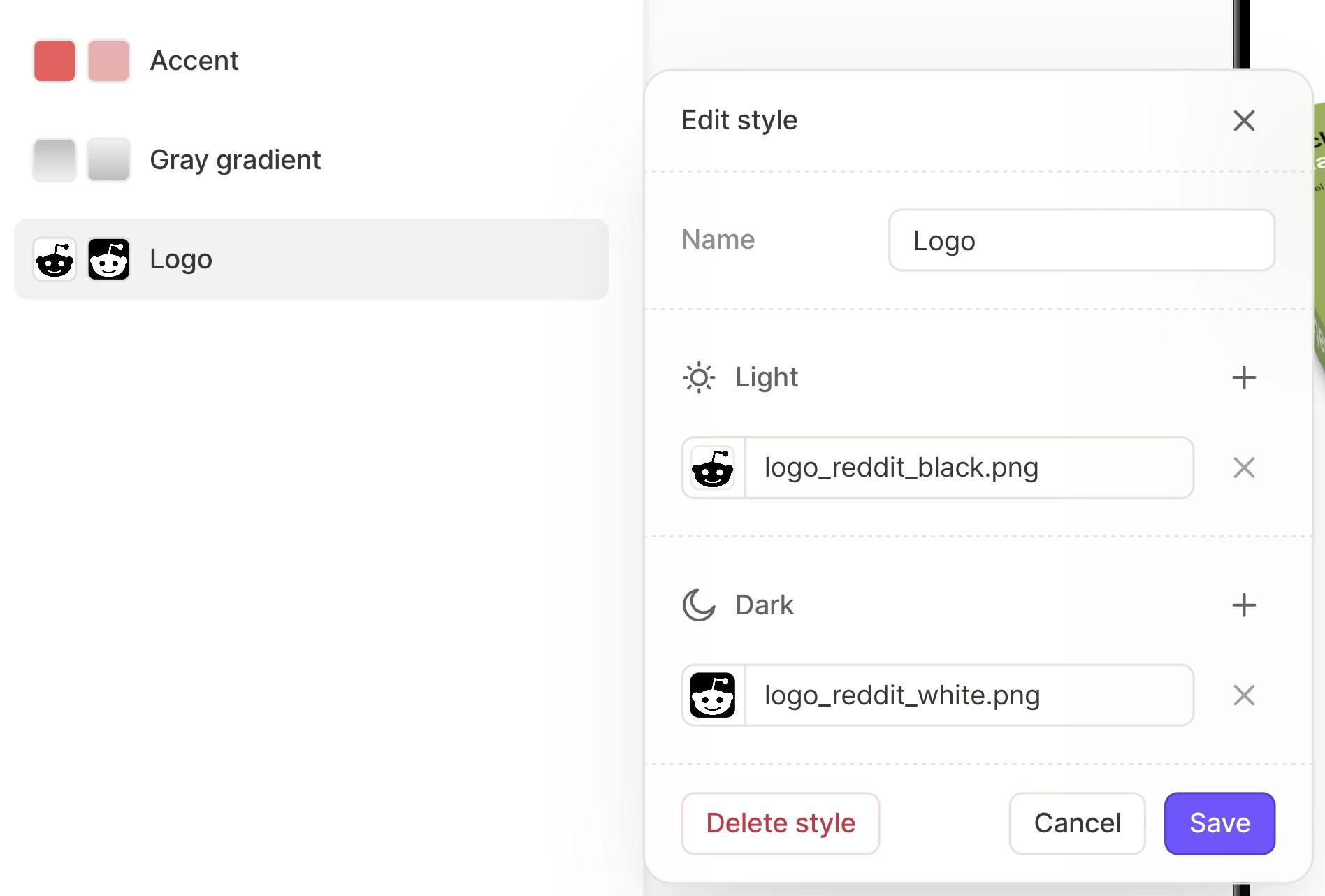Select the Accent style row label
This screenshot has width=1325, height=896.
click(194, 61)
